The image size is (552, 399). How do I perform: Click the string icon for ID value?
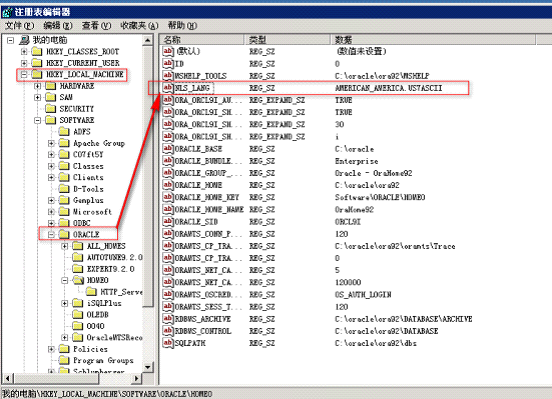(x=168, y=63)
